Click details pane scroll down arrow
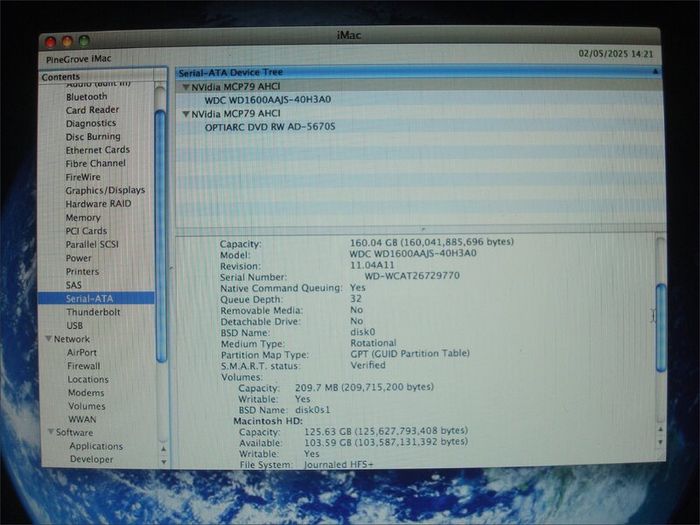Screen dimensions: 700x525 (661, 443)
